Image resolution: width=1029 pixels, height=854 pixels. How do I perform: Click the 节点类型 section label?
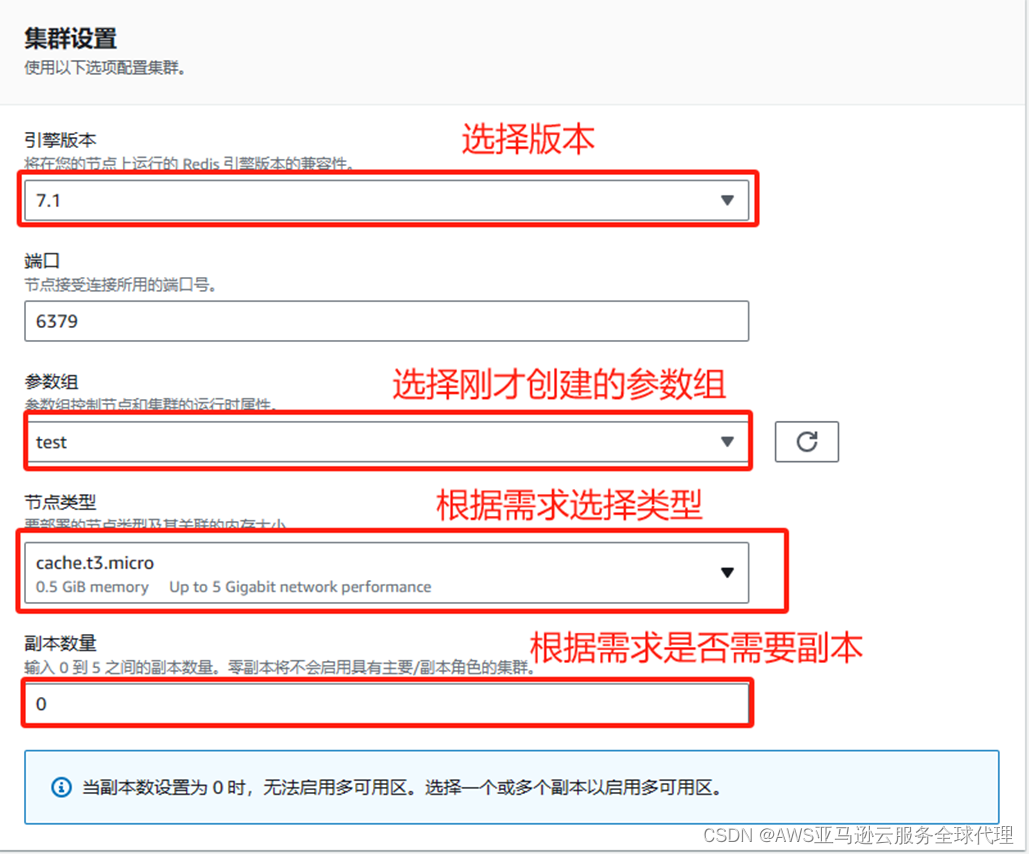point(60,502)
